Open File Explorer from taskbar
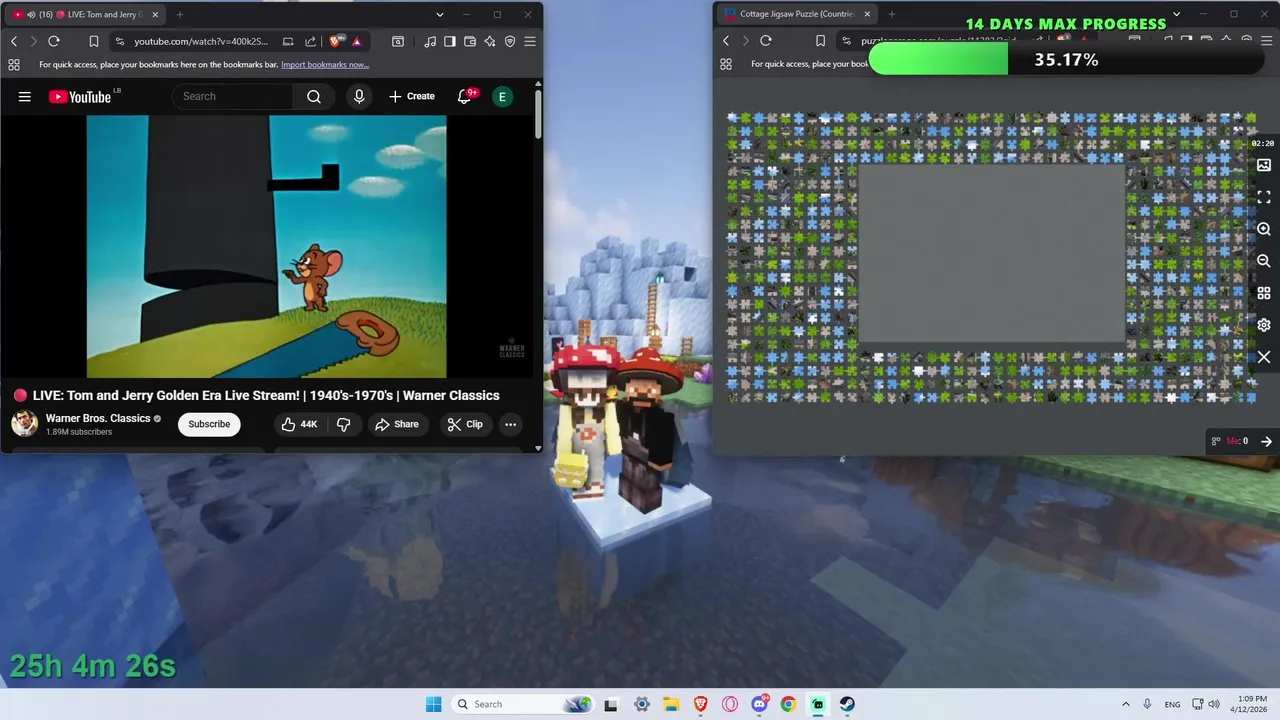The image size is (1280, 720). 670,704
